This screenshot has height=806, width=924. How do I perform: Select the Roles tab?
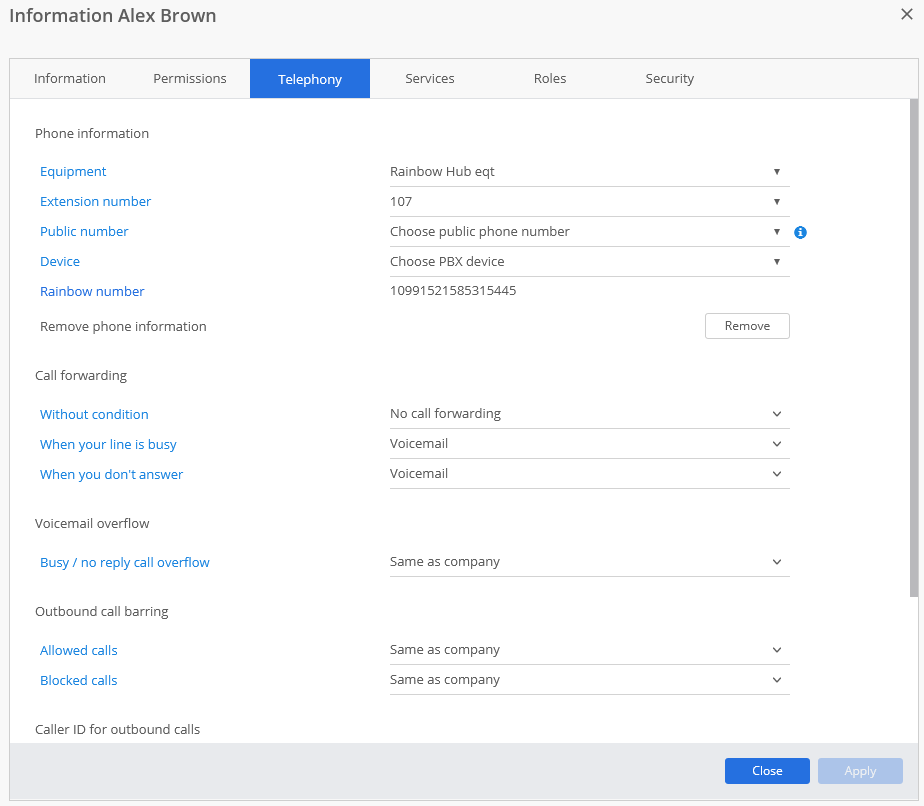tap(550, 78)
